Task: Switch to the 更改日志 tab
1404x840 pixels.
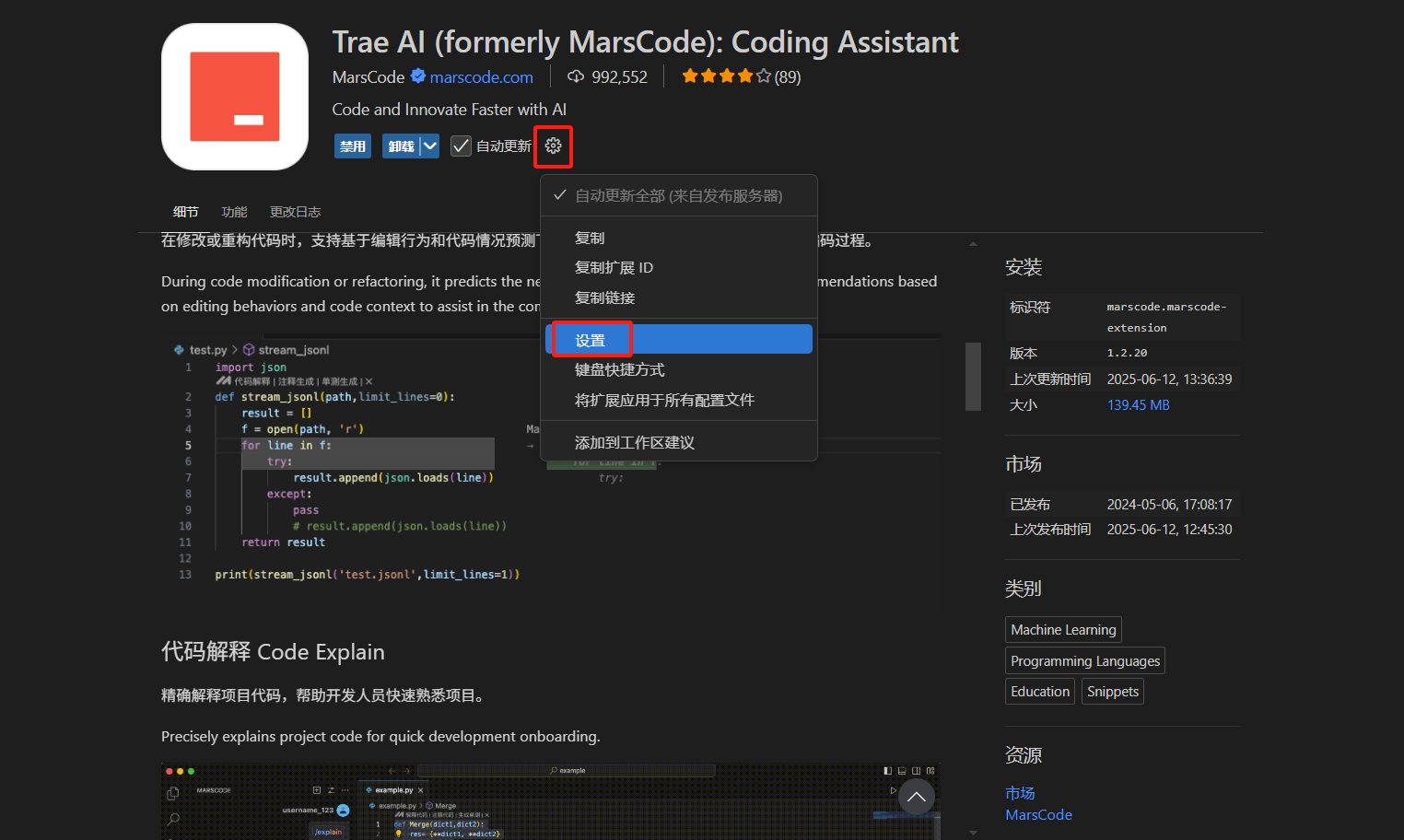Action: (x=295, y=212)
